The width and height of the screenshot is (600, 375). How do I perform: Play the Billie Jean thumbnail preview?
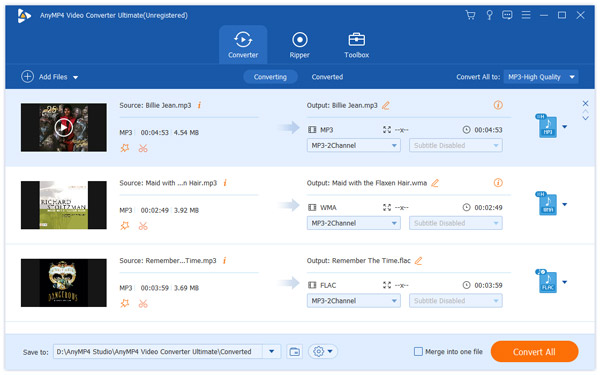click(64, 127)
